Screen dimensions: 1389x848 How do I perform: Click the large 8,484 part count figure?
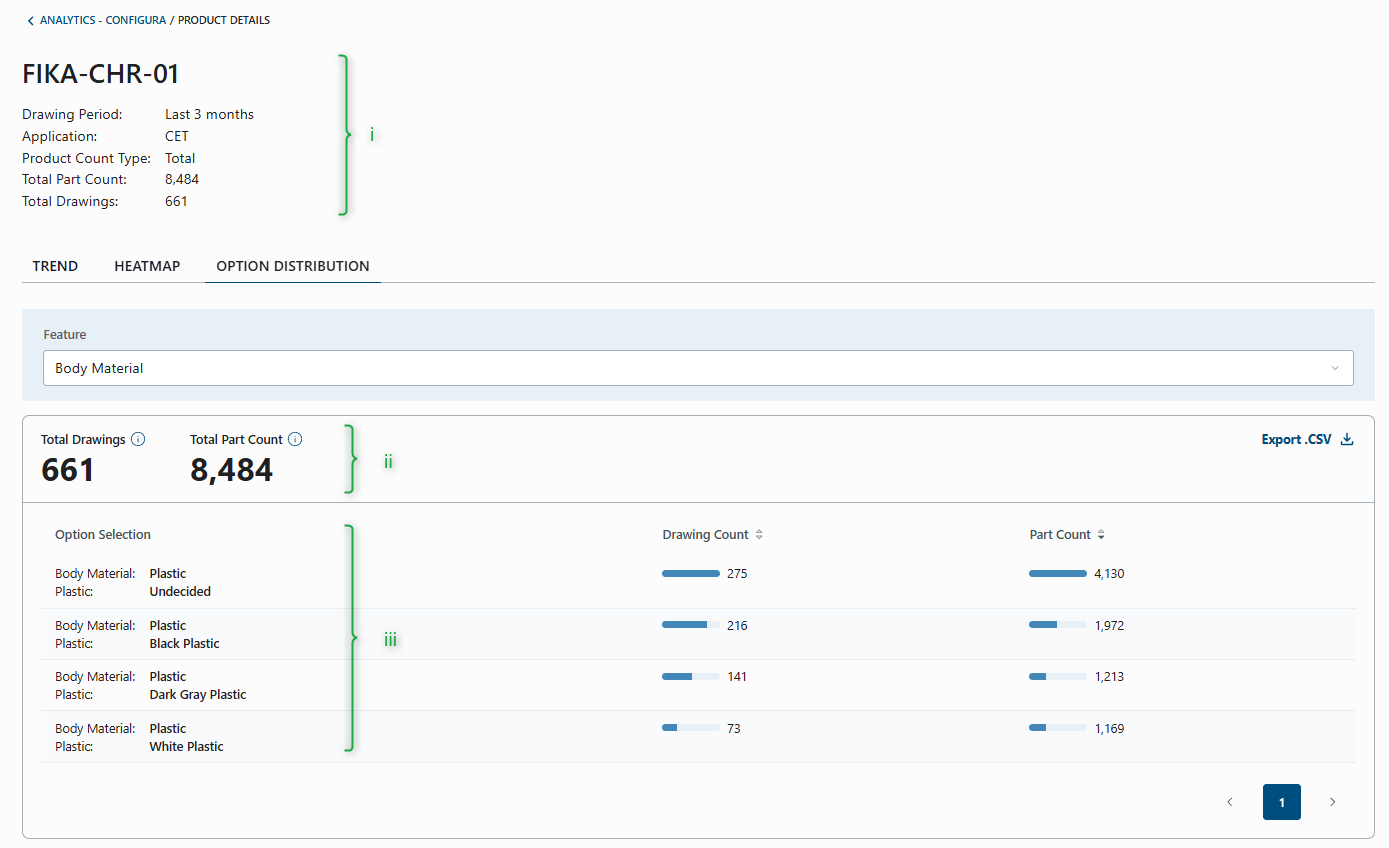(x=232, y=470)
